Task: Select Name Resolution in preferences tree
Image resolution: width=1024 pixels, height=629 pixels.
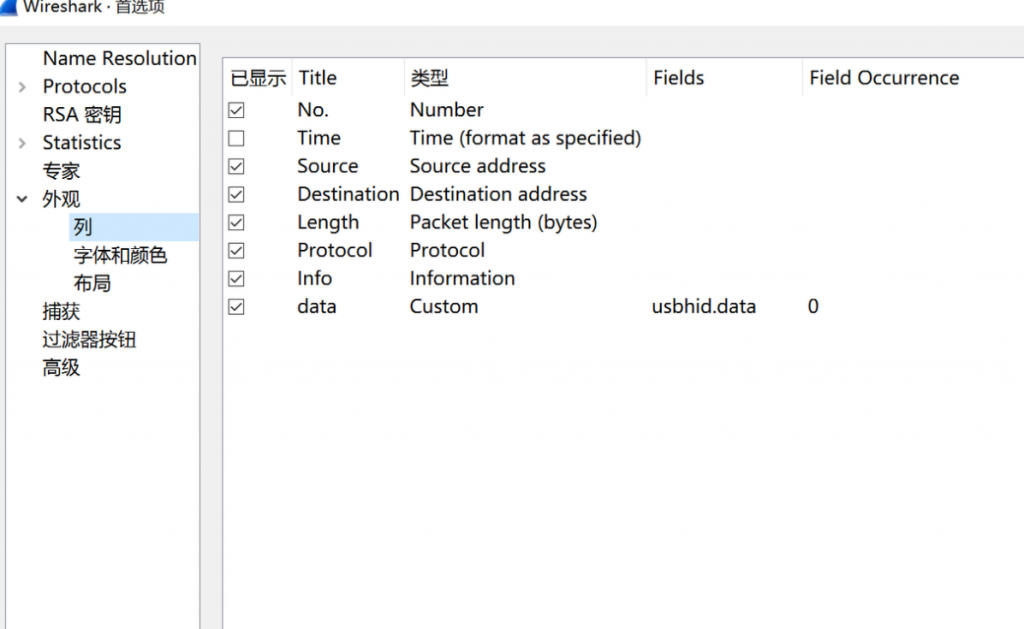Action: 119,59
